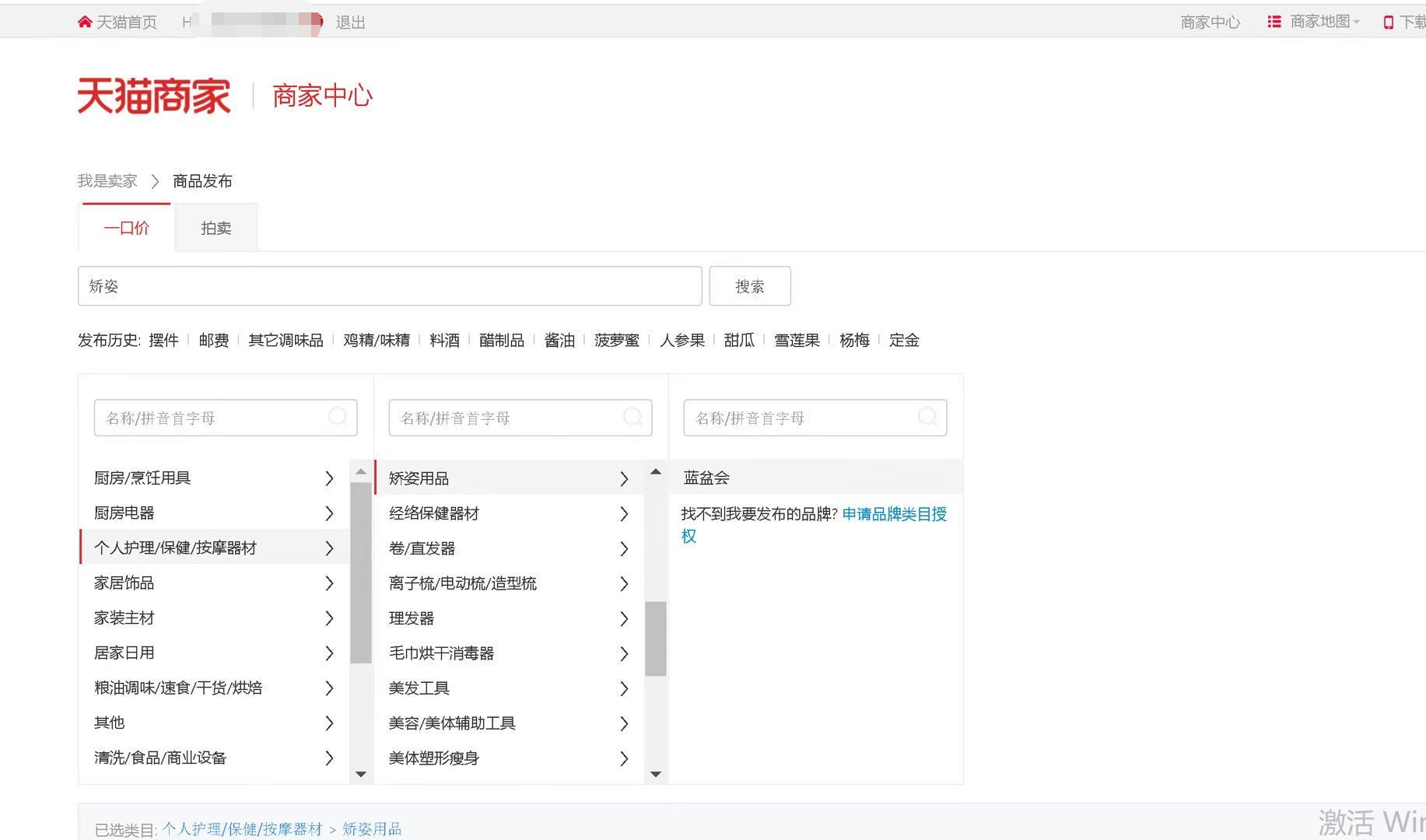The image size is (1426, 840).
Task: Click 我是卖家 breadcrumb
Action: 107,180
